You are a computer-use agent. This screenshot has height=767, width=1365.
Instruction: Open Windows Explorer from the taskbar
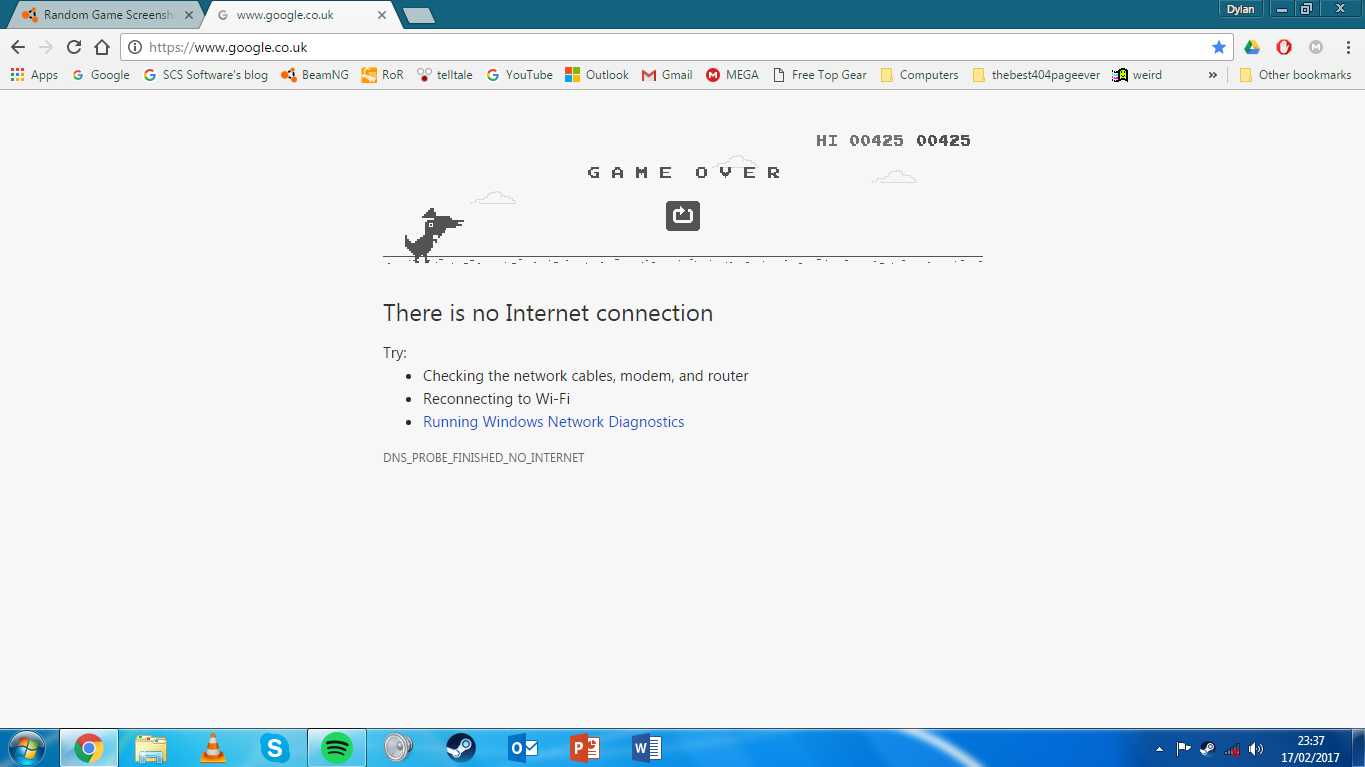click(151, 747)
